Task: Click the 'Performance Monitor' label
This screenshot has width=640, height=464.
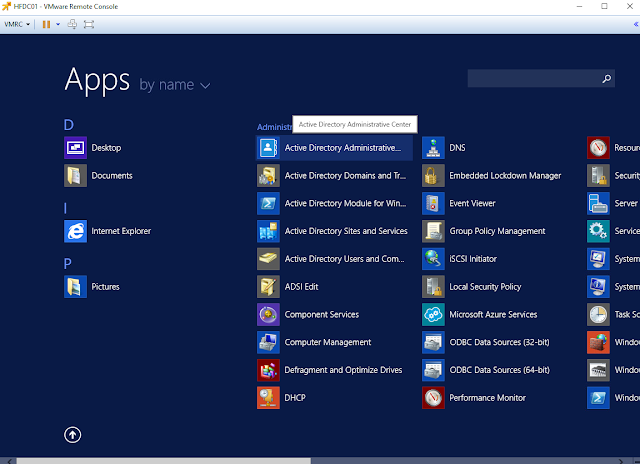Action: point(487,397)
